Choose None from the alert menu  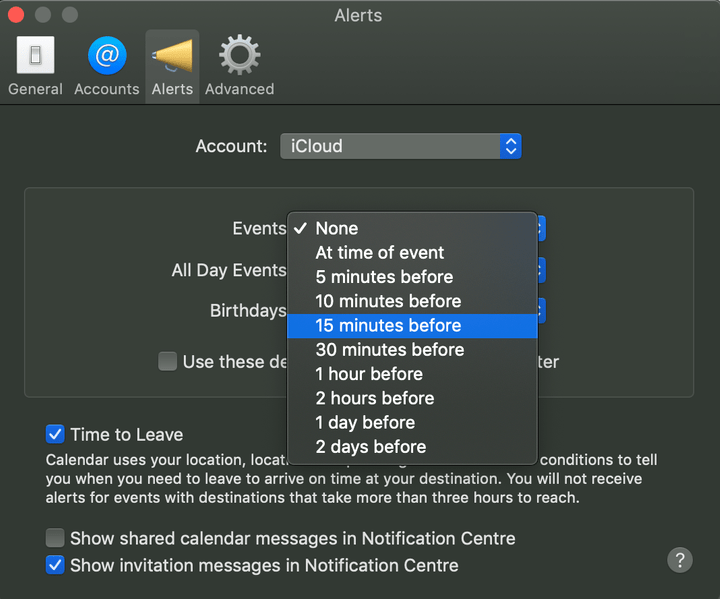(412, 228)
